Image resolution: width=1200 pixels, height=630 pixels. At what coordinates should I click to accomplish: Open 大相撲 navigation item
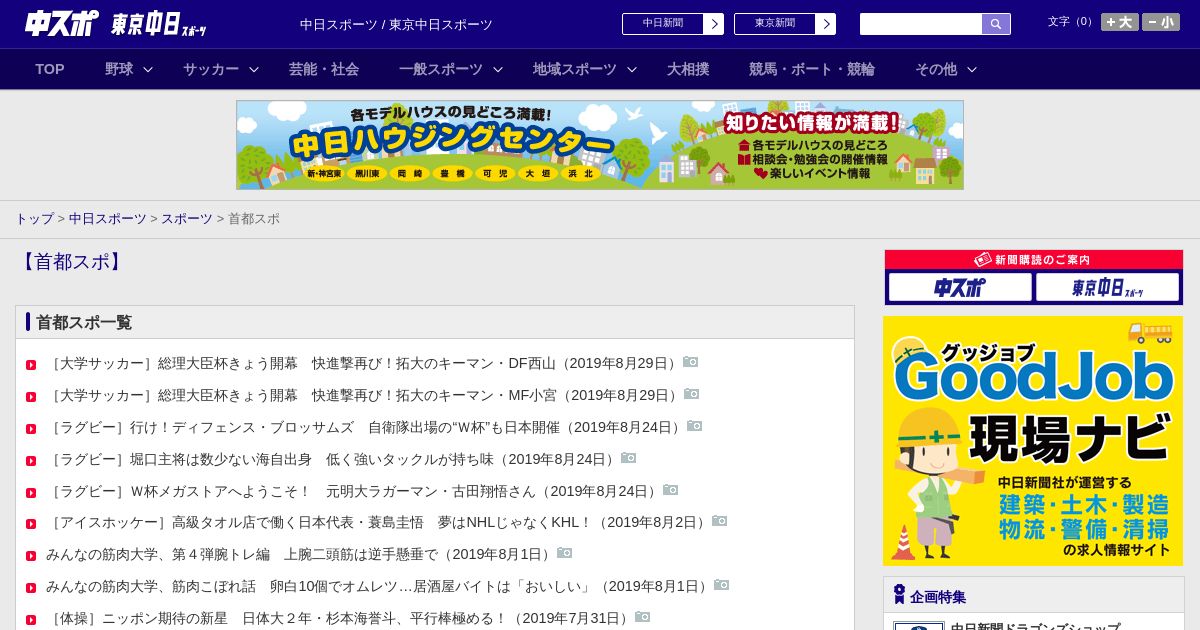pos(688,69)
